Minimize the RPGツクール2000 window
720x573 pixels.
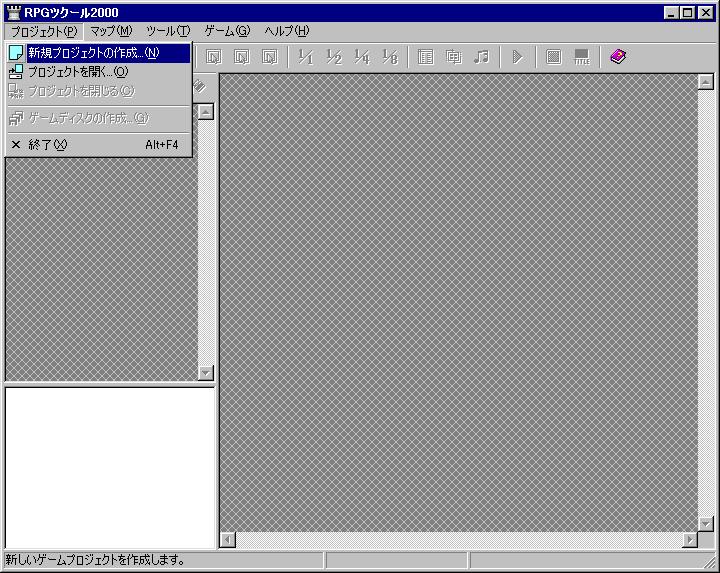[x=671, y=12]
